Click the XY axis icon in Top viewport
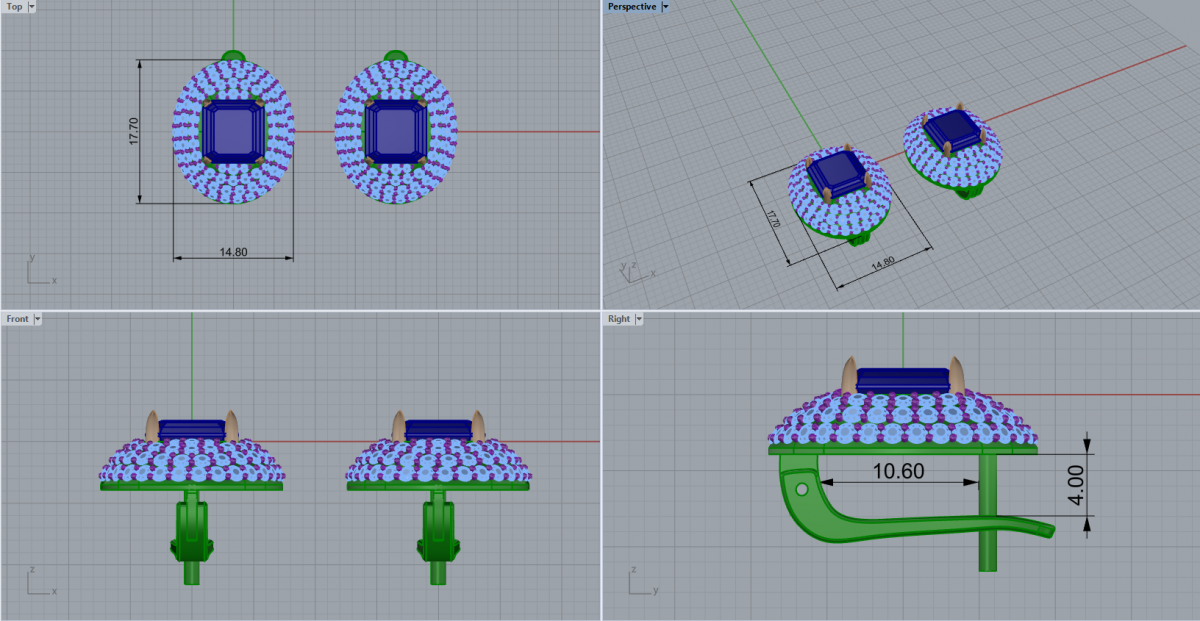Screen dimensions: 1200x621 (x=40, y=270)
